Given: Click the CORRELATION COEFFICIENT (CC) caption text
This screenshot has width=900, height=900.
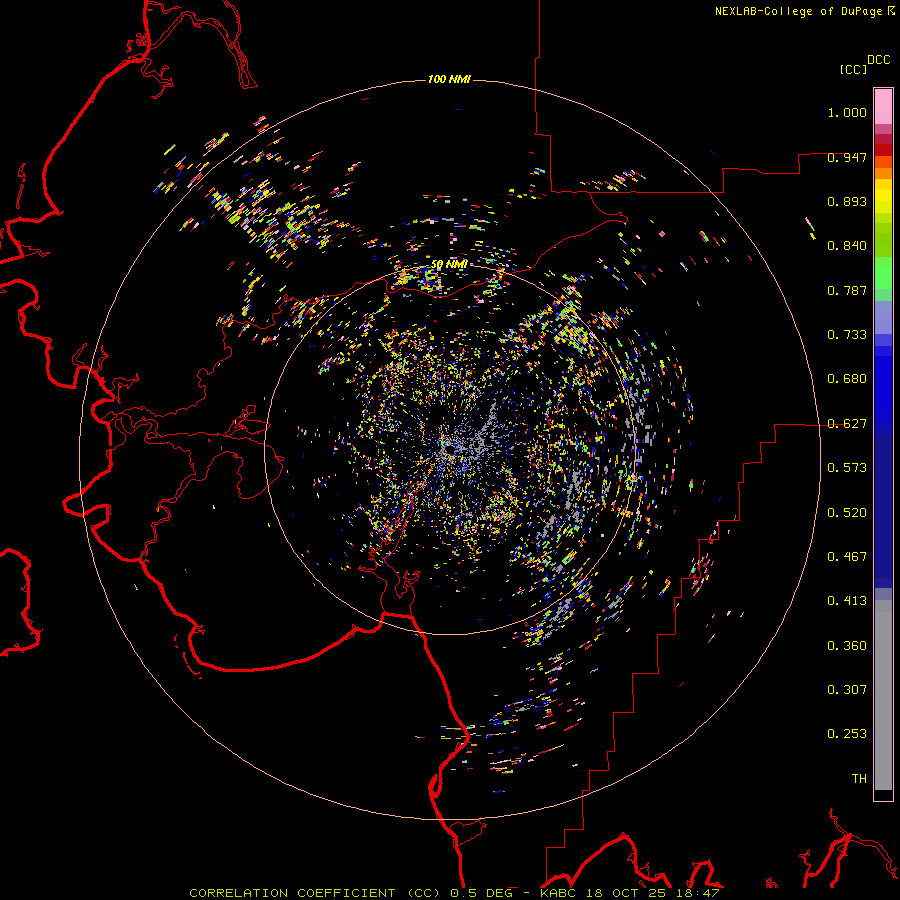Looking at the screenshot, I should (x=315, y=893).
